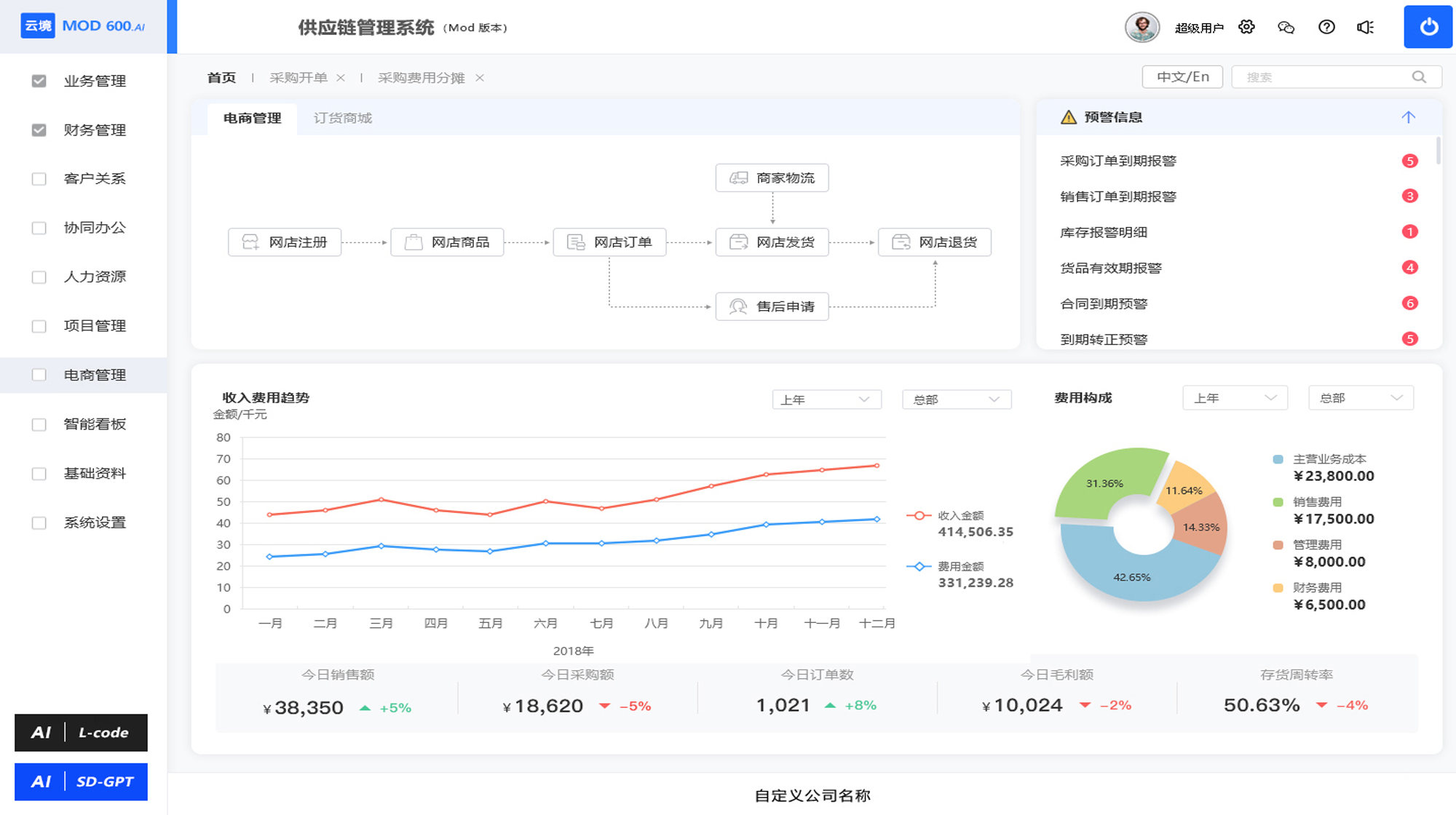Check the 项目管理 checkbox
Image resolution: width=1456 pixels, height=815 pixels.
[39, 326]
